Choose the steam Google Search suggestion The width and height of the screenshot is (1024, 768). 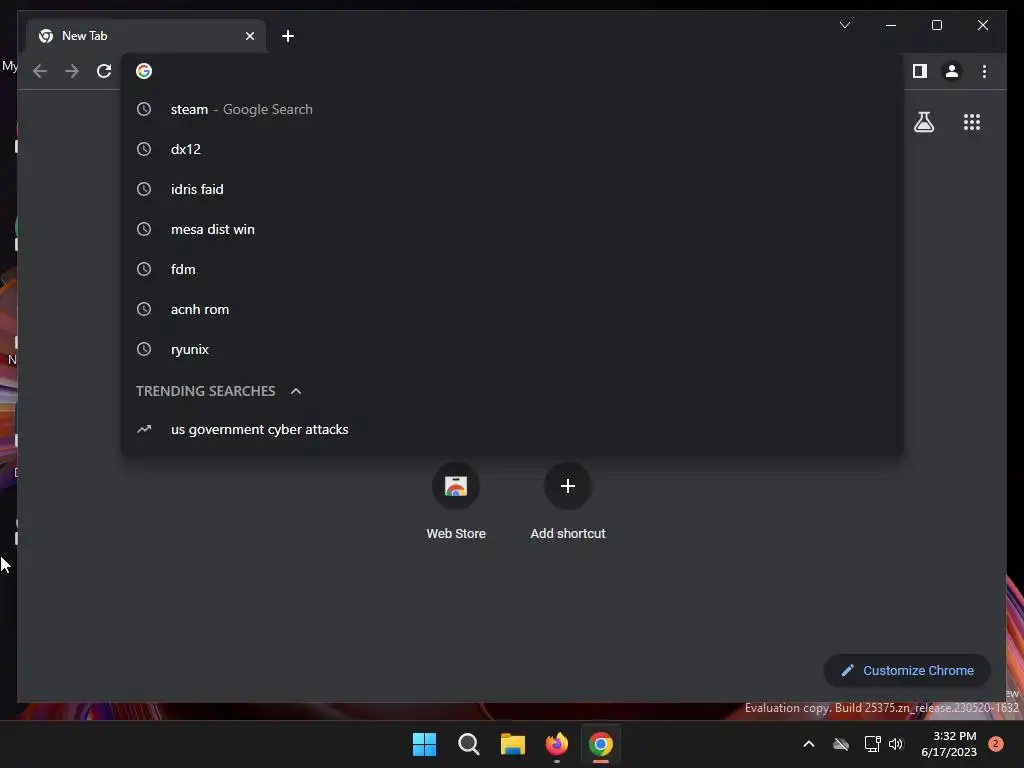click(512, 109)
